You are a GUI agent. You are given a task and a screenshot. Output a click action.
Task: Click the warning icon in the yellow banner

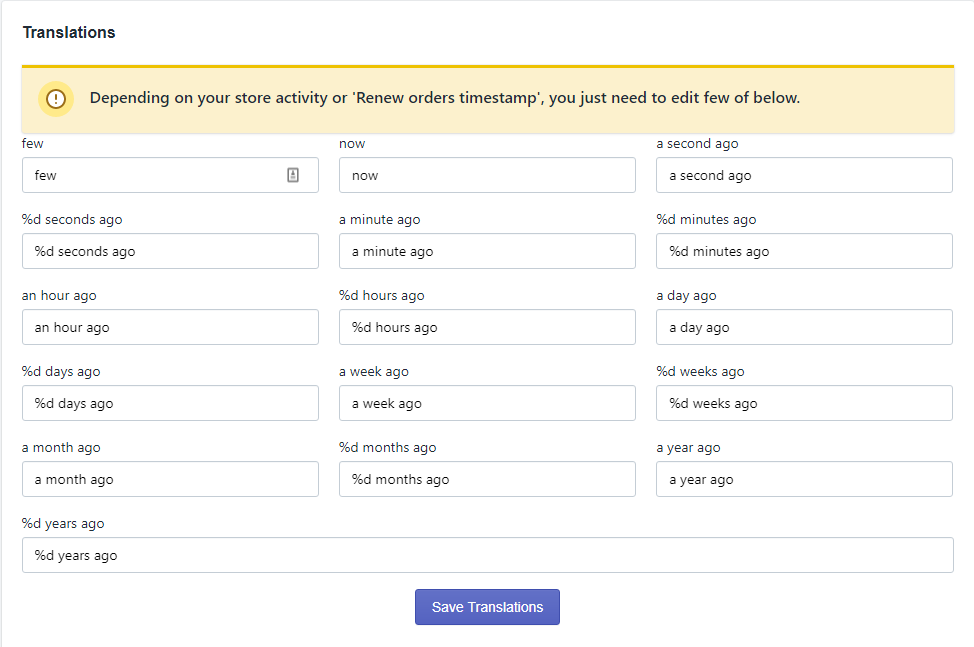point(56,99)
